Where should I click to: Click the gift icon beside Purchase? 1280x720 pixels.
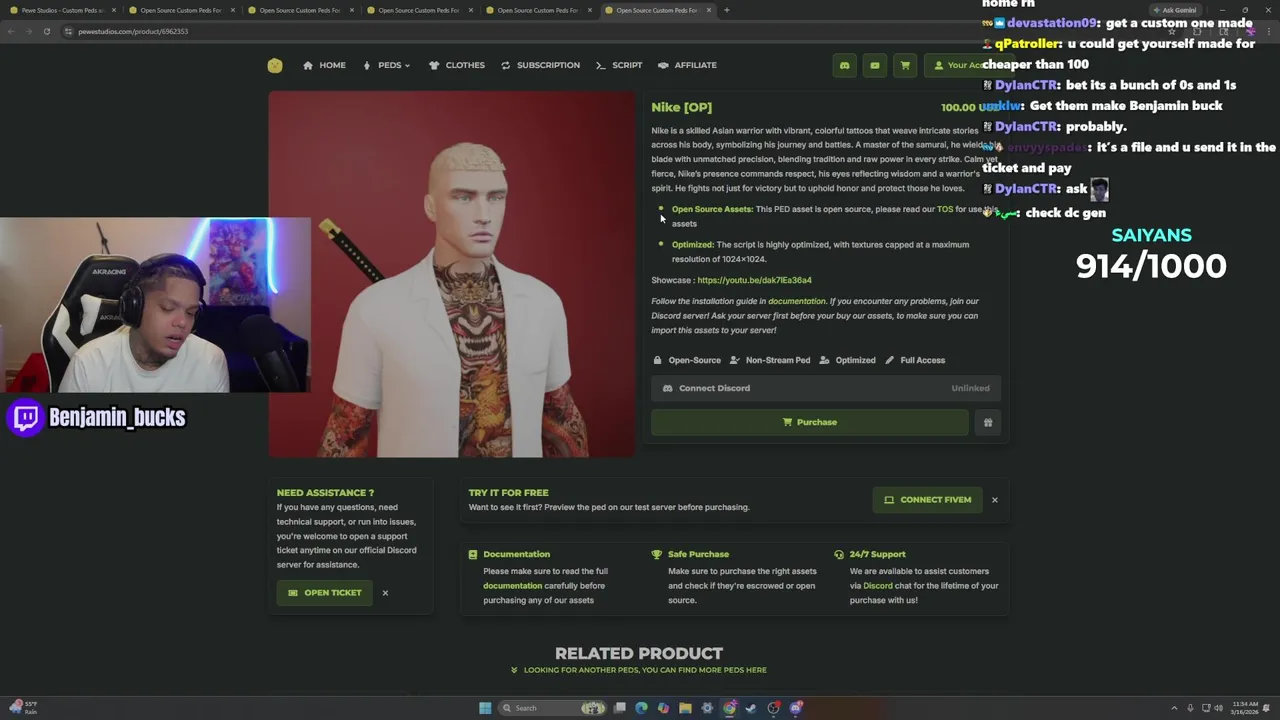pyautogui.click(x=988, y=422)
